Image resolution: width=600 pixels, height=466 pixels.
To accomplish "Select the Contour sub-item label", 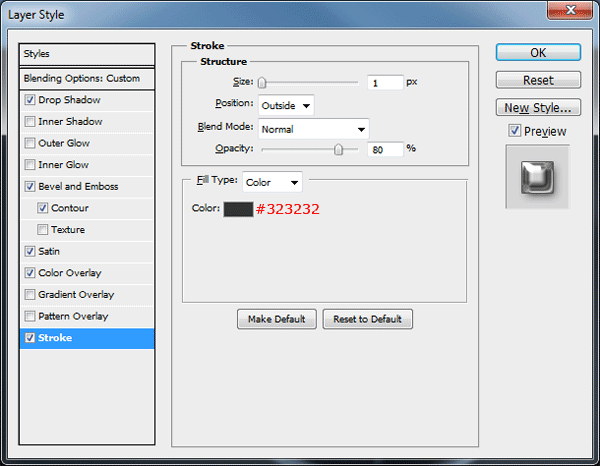I will (70, 208).
